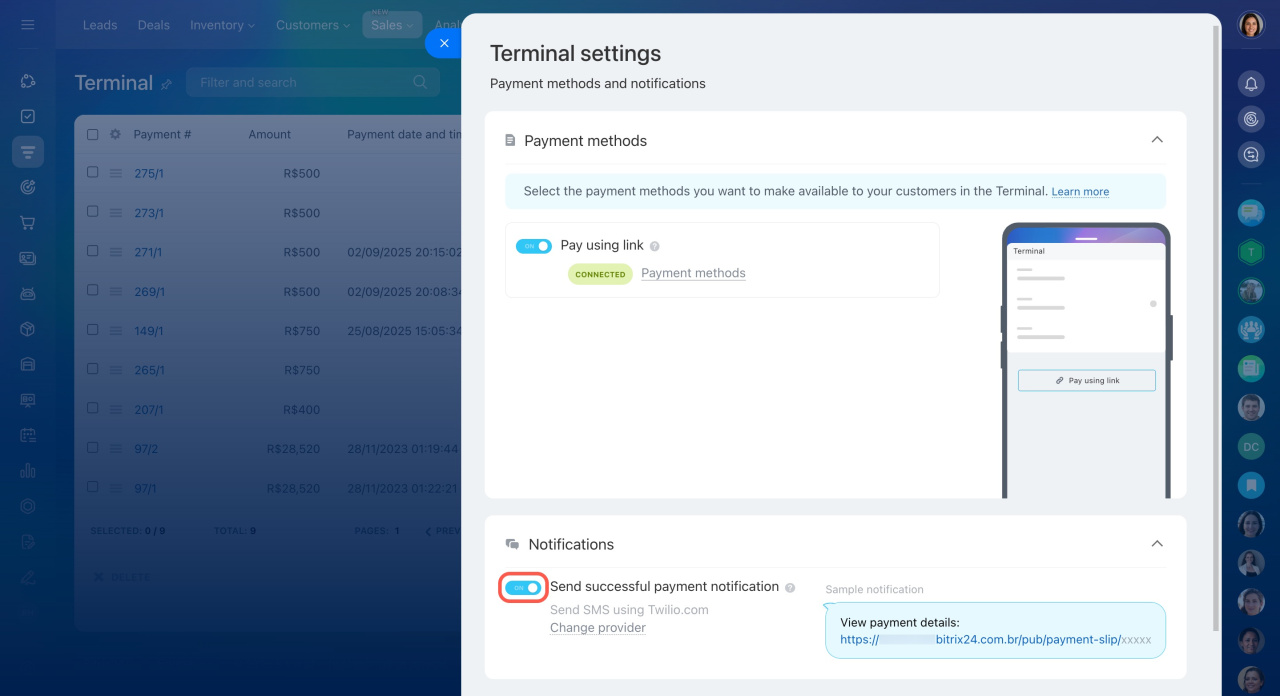1280x696 pixels.
Task: Open the shopping cart sidebar icon
Action: [28, 223]
